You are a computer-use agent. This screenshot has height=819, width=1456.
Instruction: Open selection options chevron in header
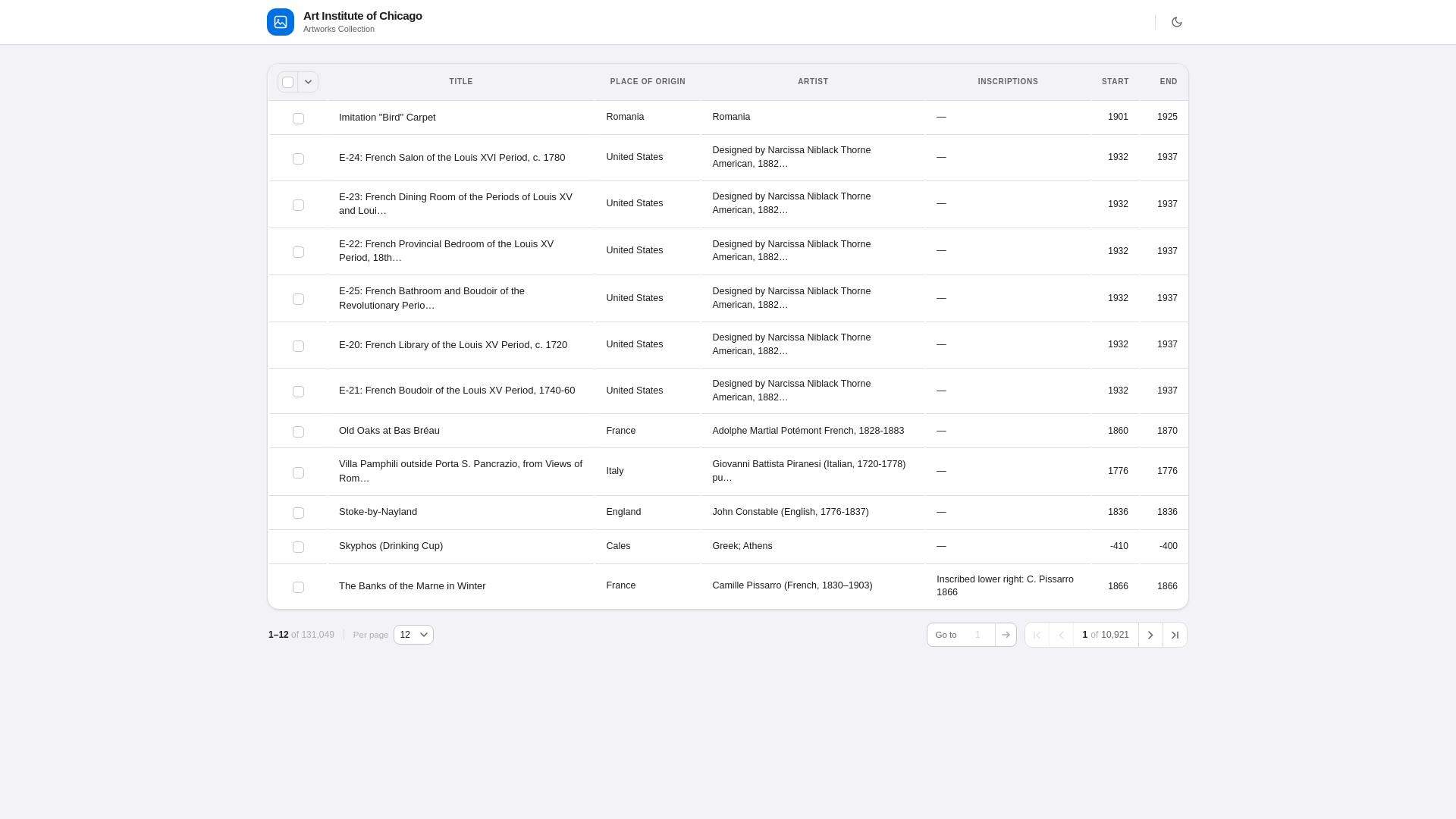pos(308,82)
